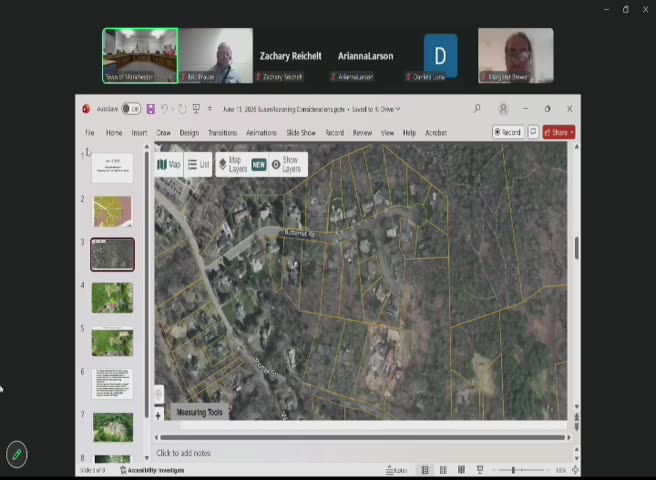Open the Design tab

click(189, 133)
